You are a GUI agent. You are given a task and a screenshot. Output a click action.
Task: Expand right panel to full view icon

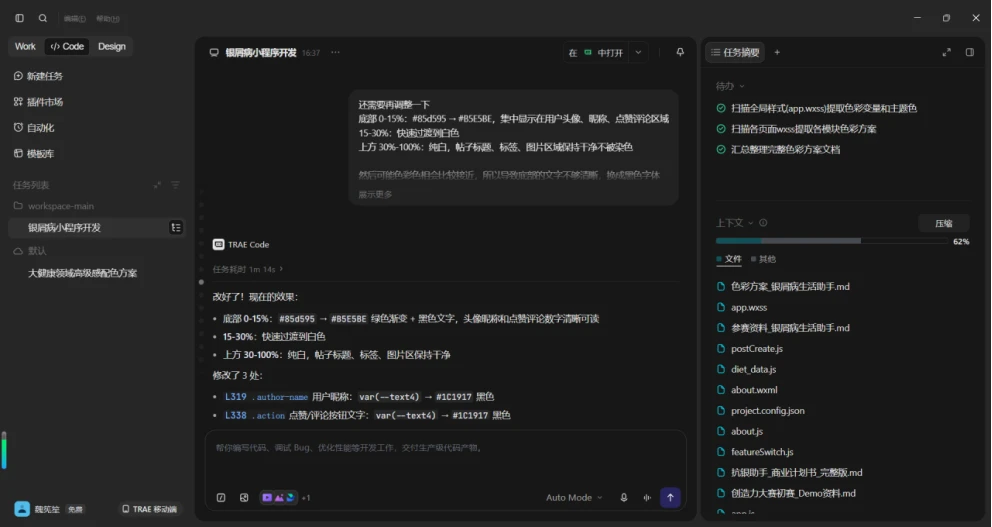(946, 53)
